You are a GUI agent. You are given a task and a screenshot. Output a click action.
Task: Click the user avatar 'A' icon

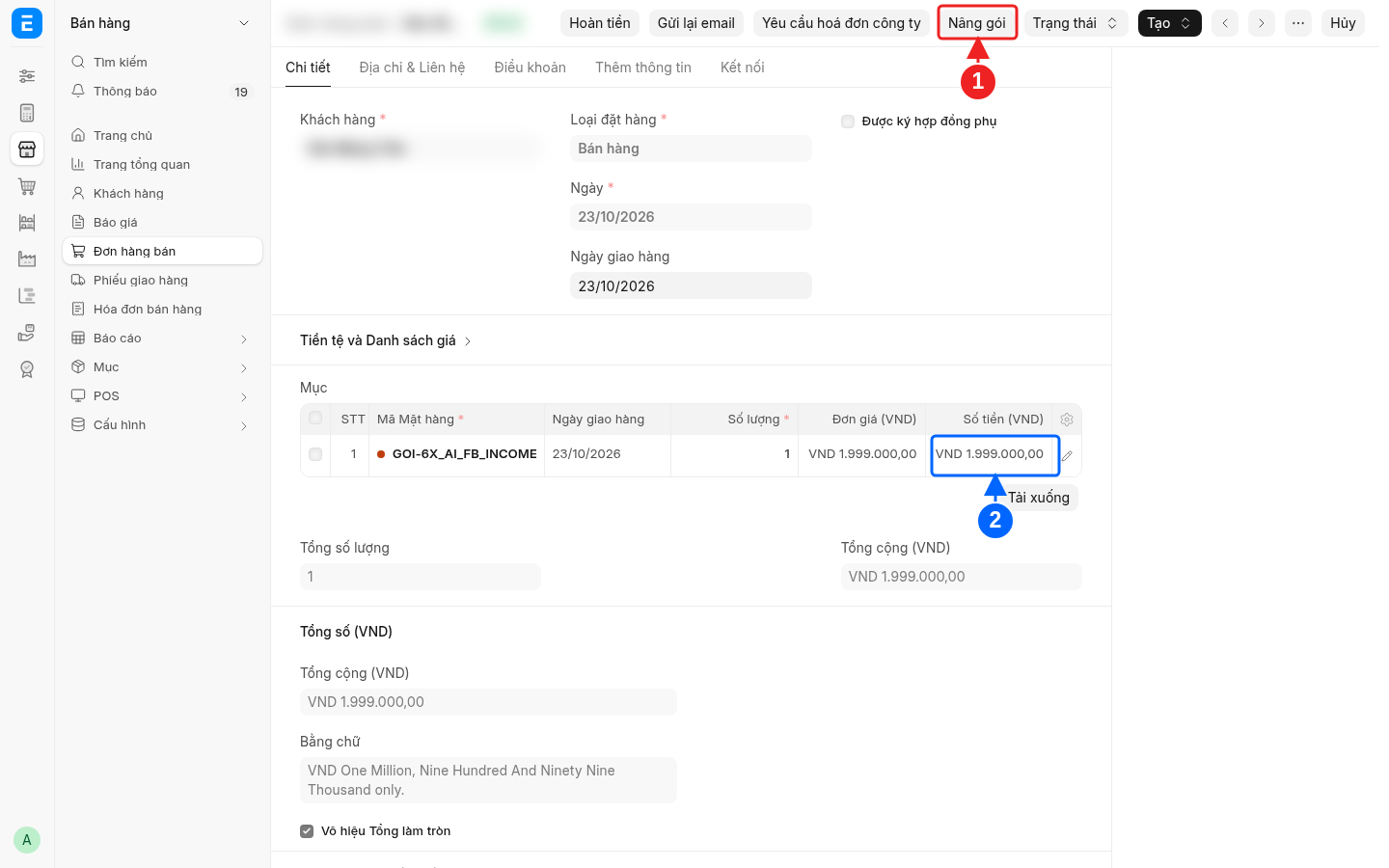pyautogui.click(x=27, y=840)
